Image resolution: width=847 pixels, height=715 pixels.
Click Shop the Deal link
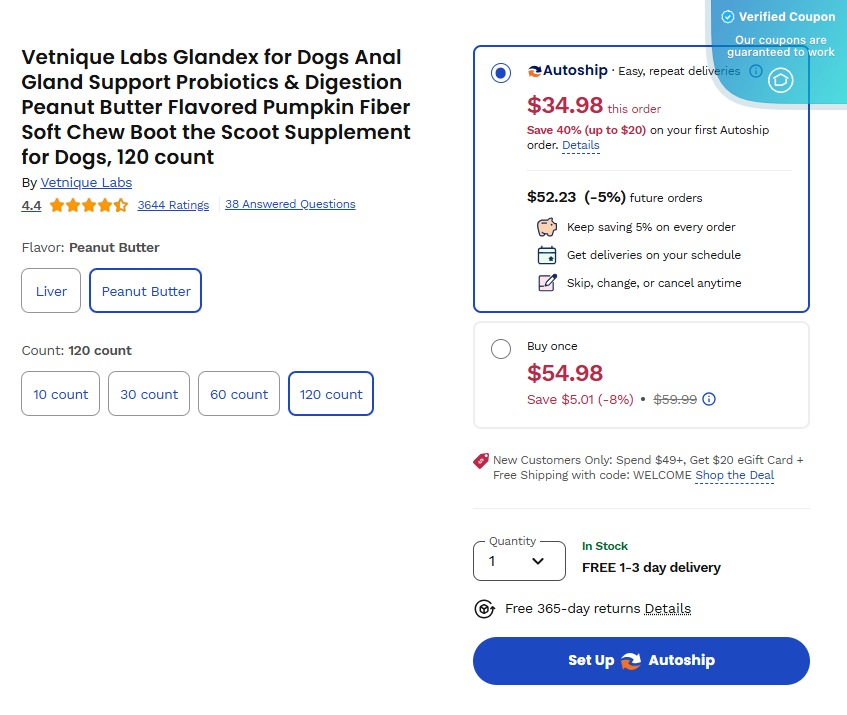click(734, 475)
